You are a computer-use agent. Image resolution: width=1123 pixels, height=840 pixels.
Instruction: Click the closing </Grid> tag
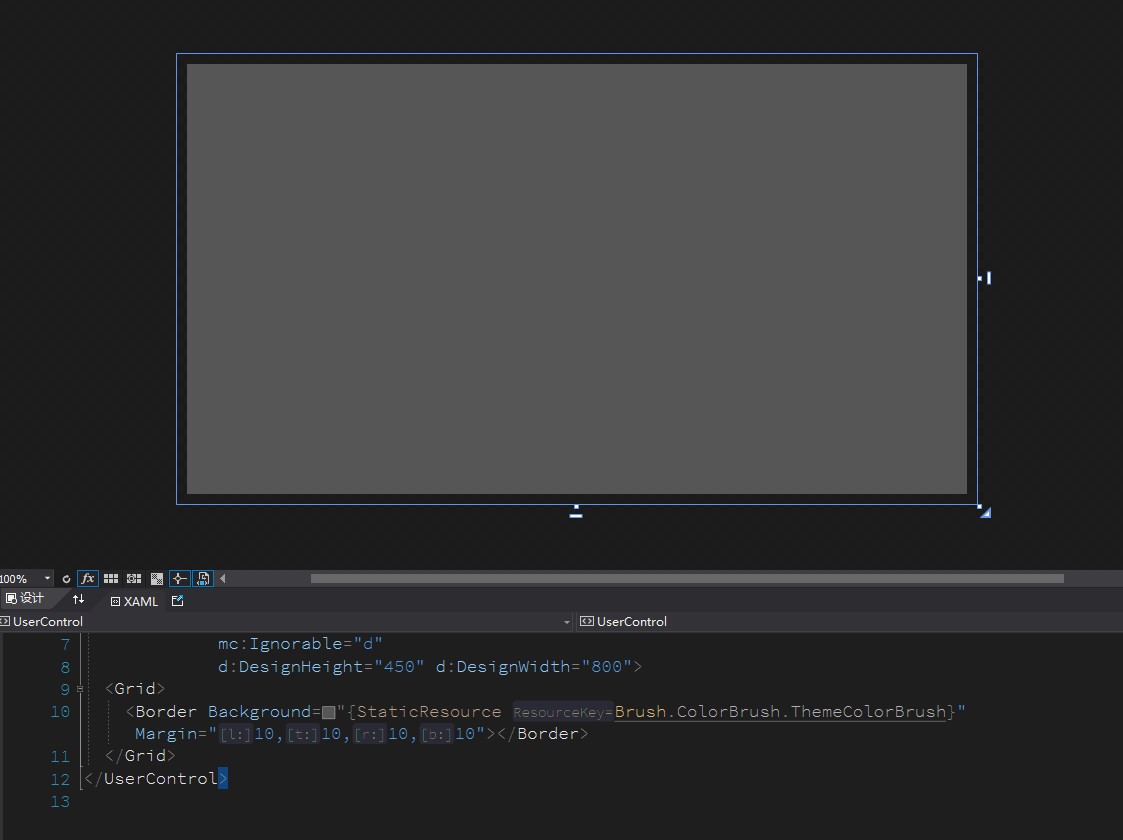click(x=140, y=755)
